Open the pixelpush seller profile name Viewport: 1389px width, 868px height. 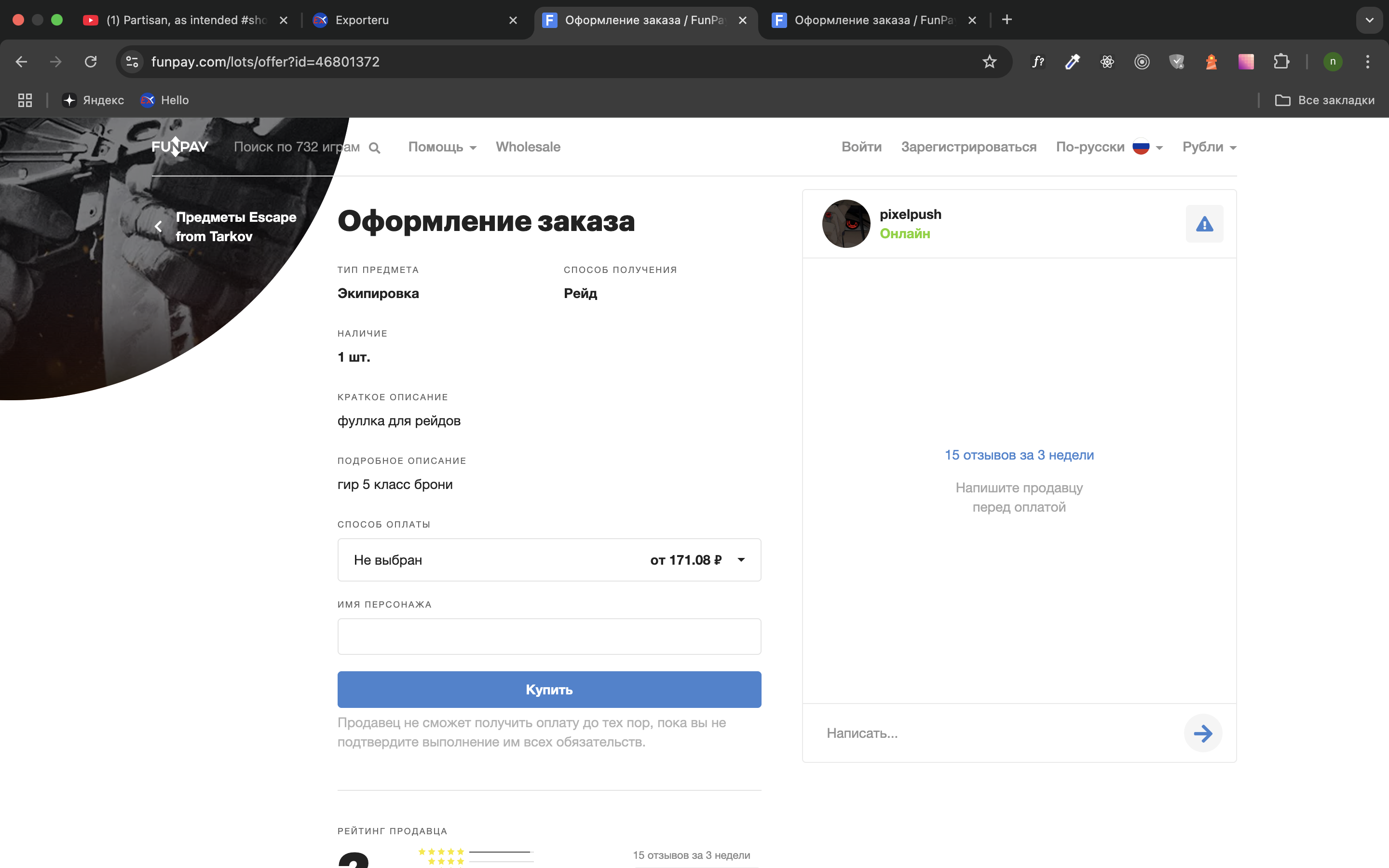(x=910, y=215)
